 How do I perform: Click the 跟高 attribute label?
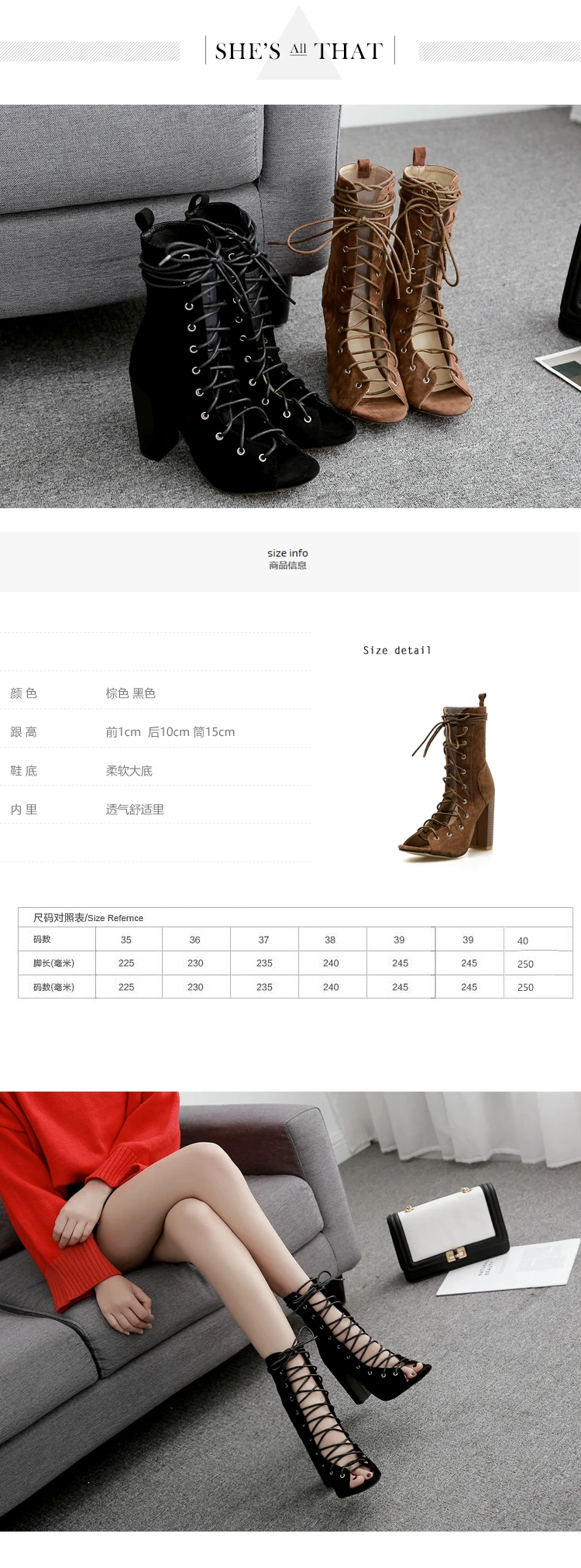point(23,732)
